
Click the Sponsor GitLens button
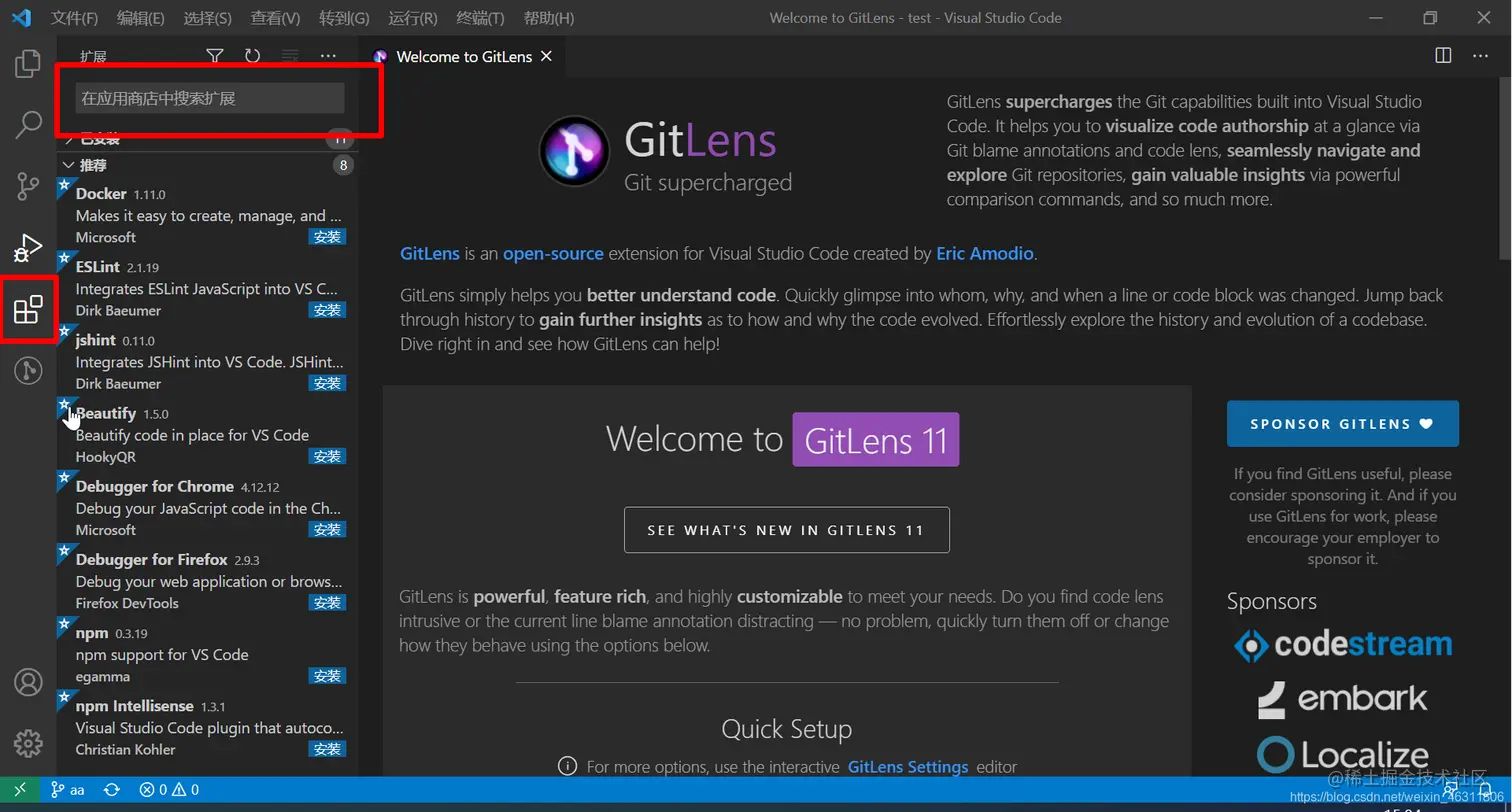click(1343, 423)
